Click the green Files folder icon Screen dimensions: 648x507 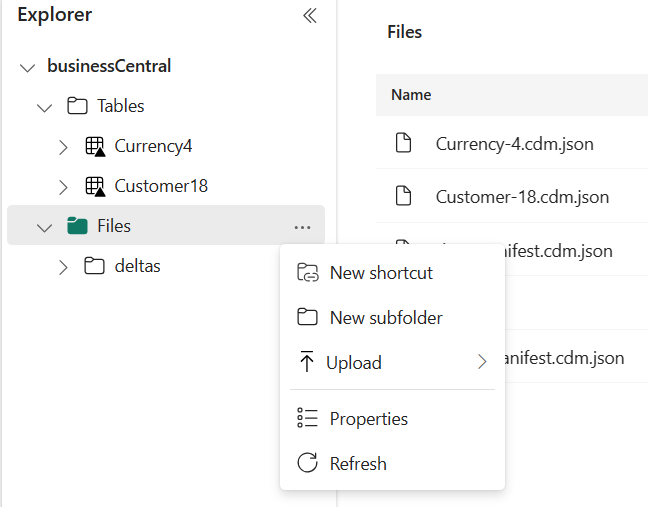pyautogui.click(x=77, y=226)
